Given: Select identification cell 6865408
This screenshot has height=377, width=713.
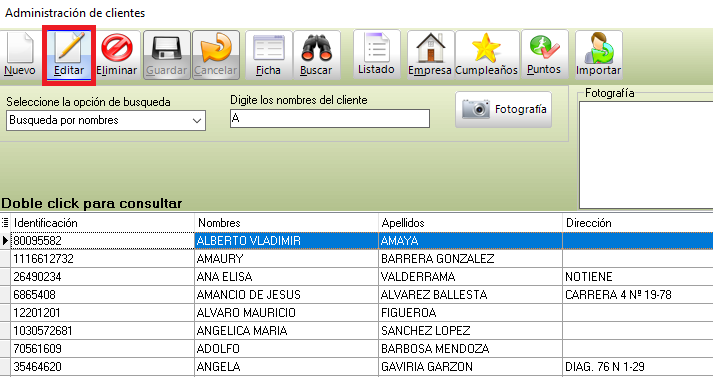Looking at the screenshot, I should point(102,295).
